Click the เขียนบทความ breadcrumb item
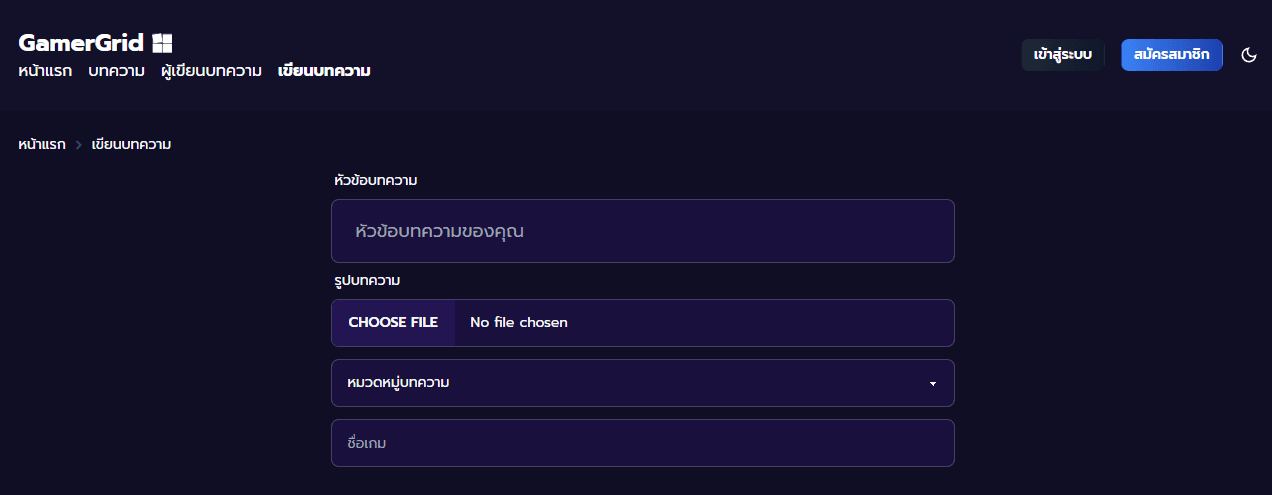 tap(131, 145)
